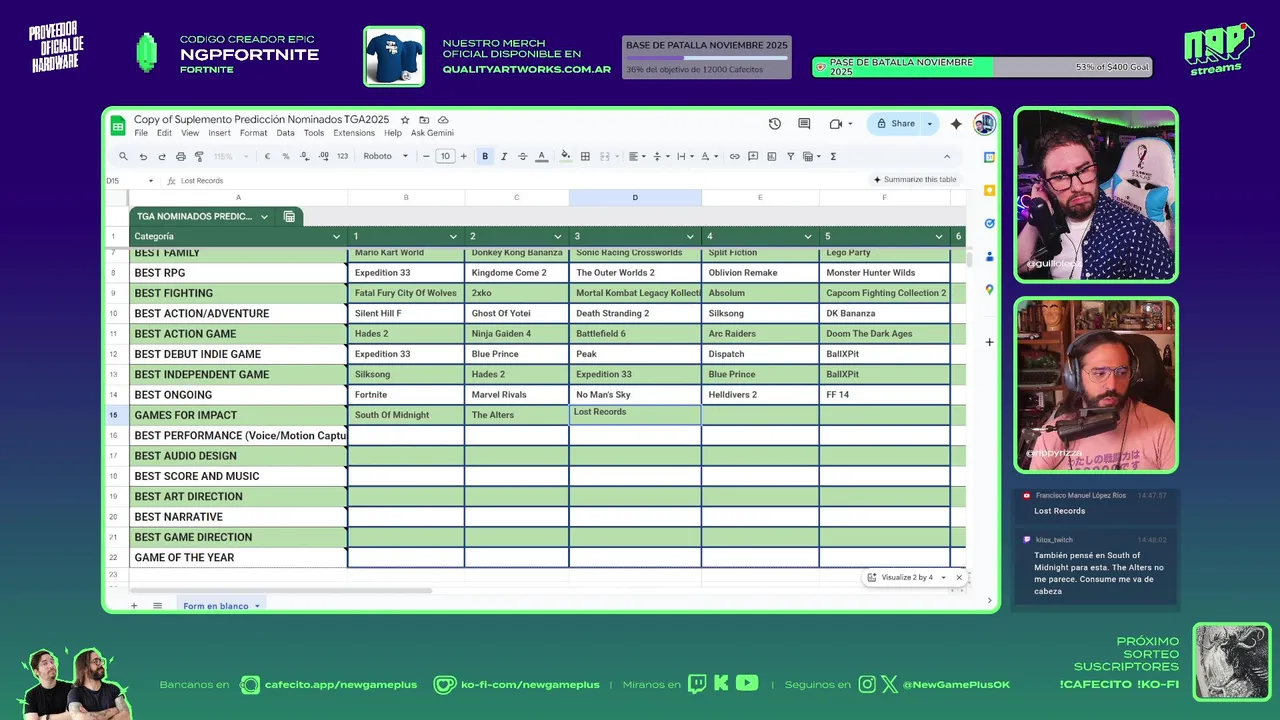
Task: Toggle bold formatting
Action: coord(485,156)
